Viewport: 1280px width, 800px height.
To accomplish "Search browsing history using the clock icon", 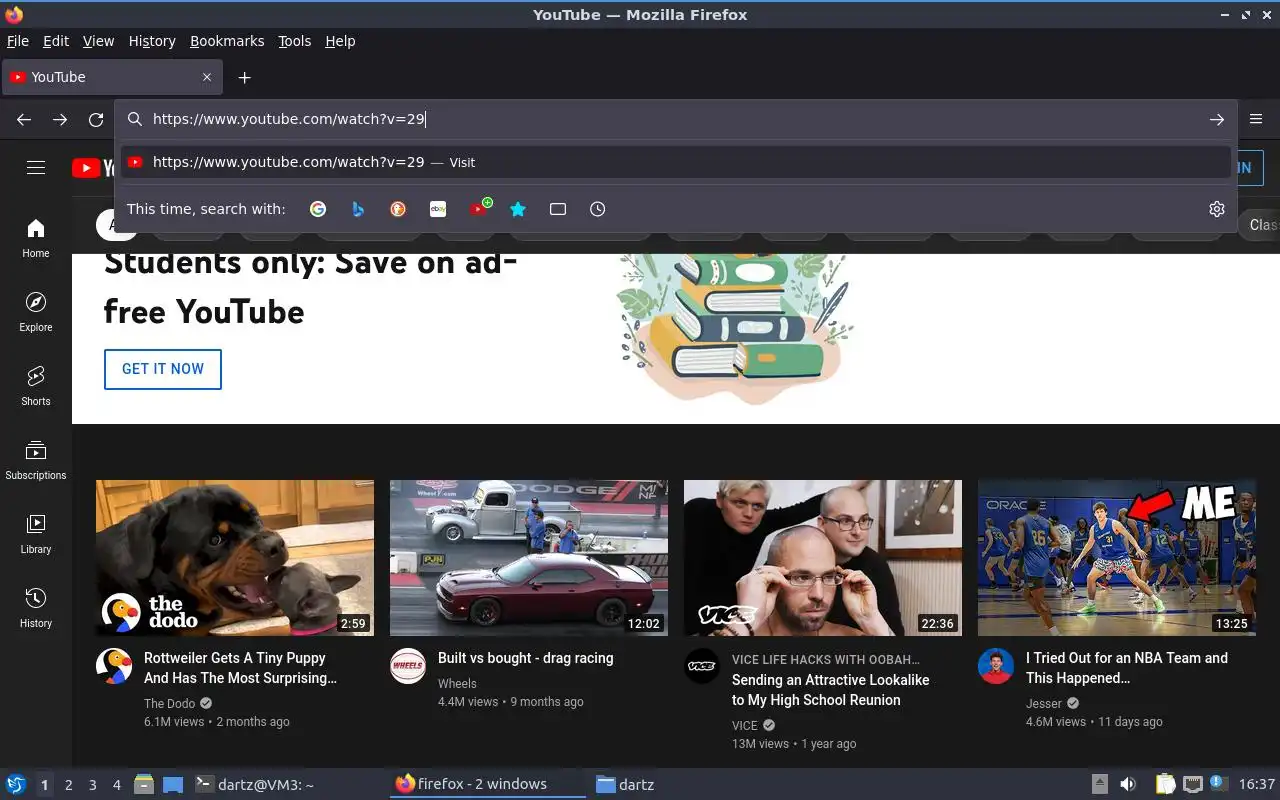I will tap(597, 209).
